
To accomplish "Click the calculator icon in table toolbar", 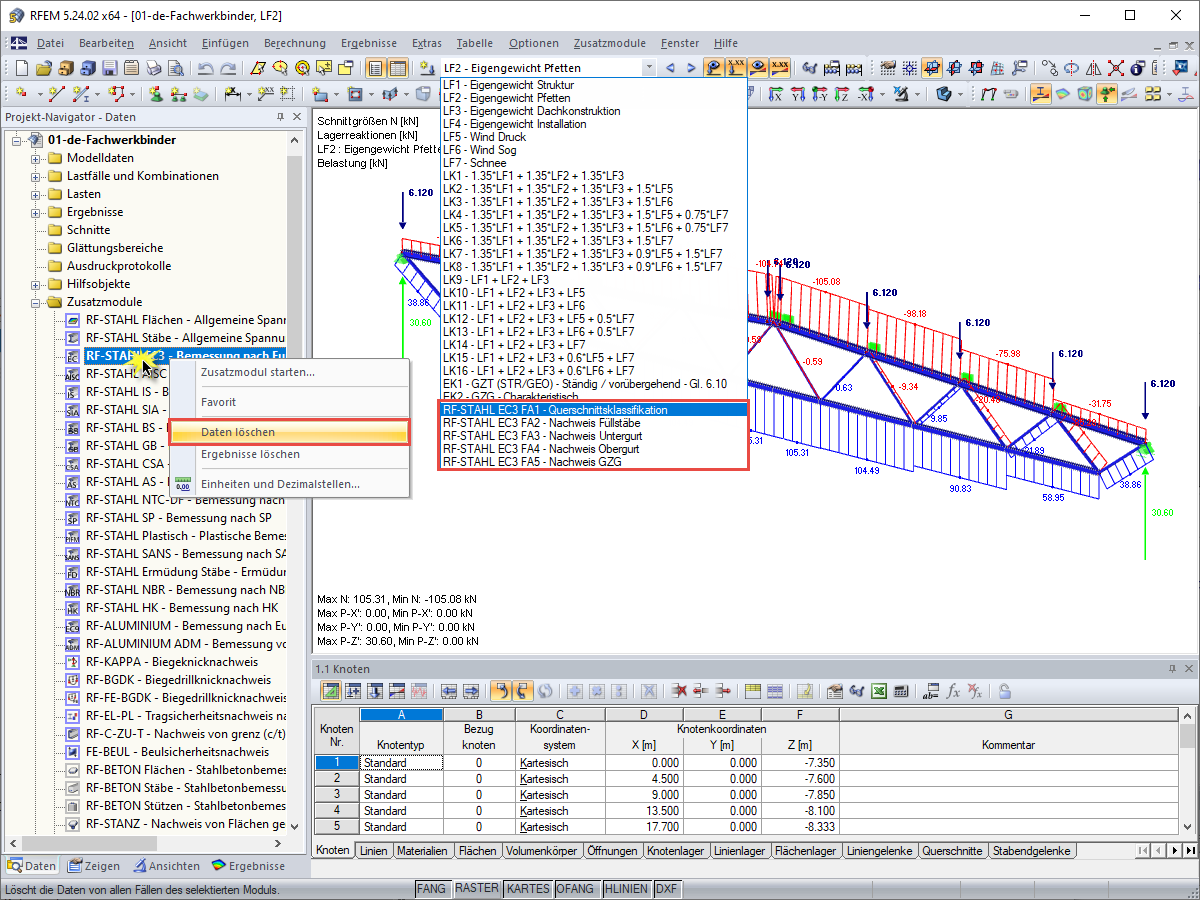I will pyautogui.click(x=900, y=691).
